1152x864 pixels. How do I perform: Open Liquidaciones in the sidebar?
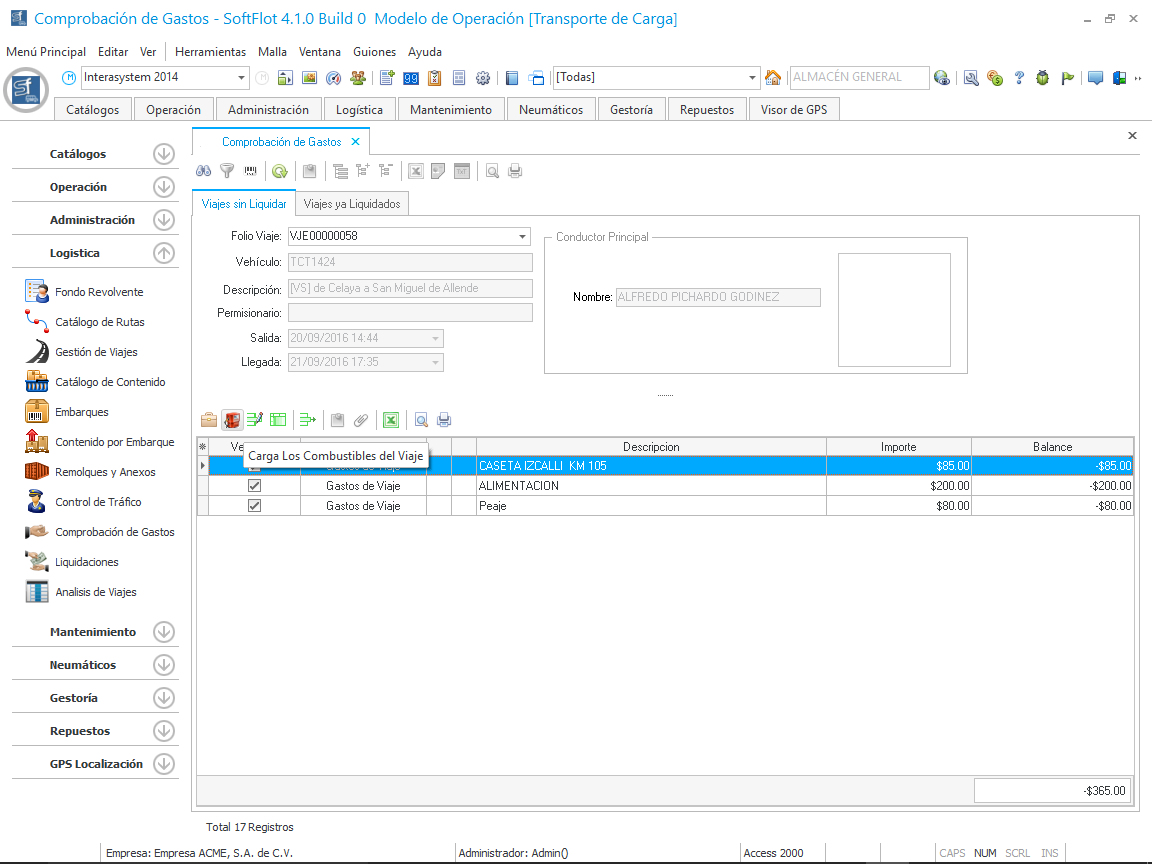point(87,562)
